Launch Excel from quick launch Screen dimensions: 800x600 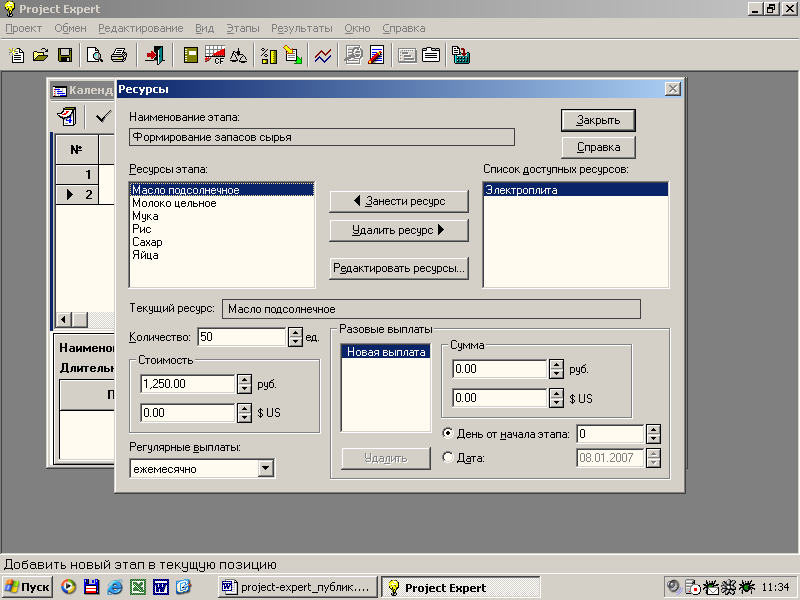pos(138,587)
